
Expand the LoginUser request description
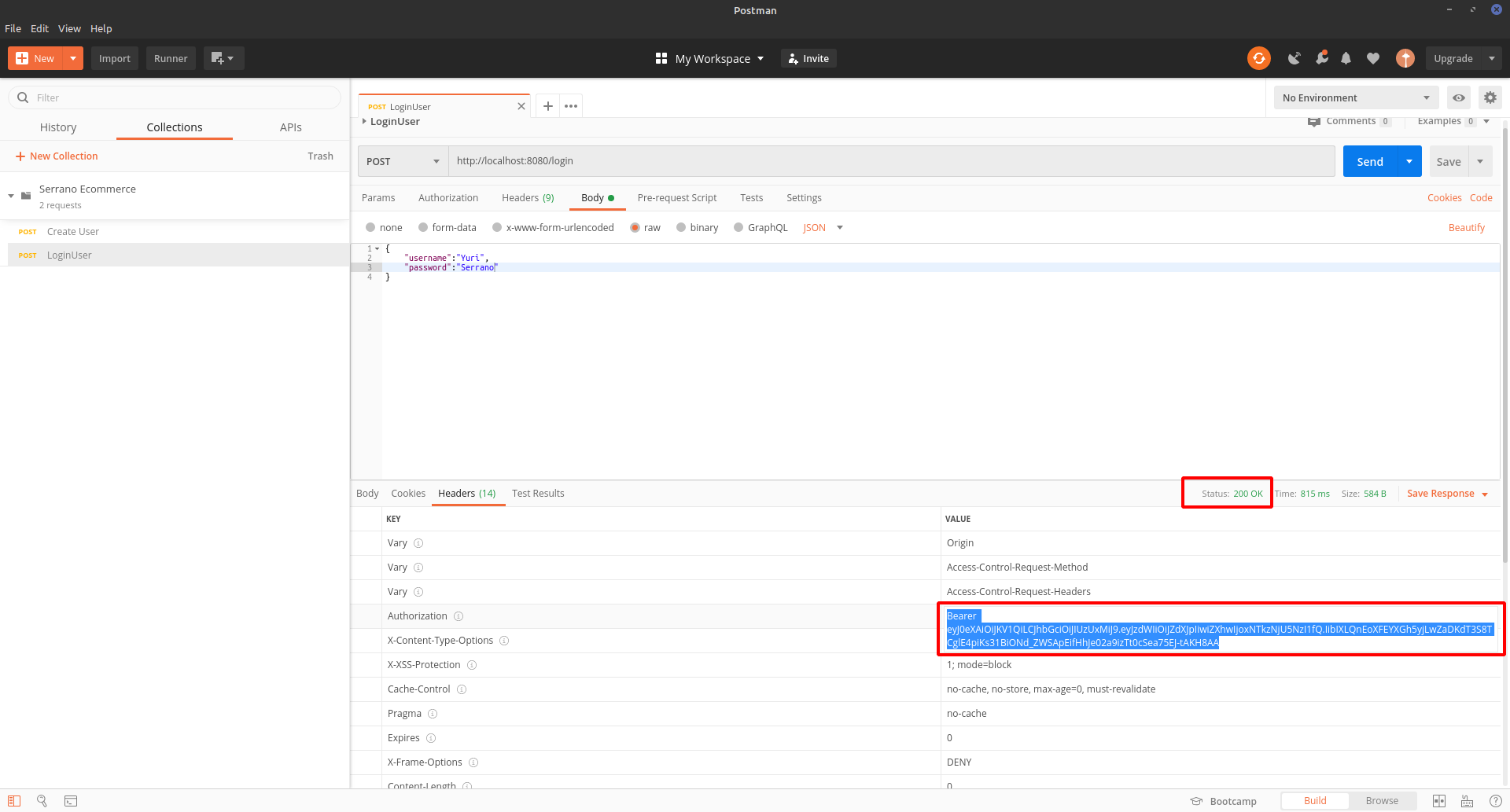point(364,121)
